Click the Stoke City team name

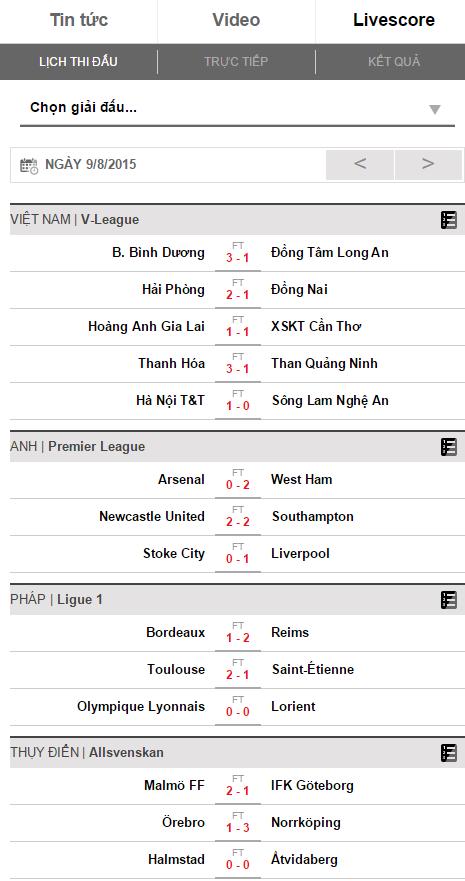174,554
